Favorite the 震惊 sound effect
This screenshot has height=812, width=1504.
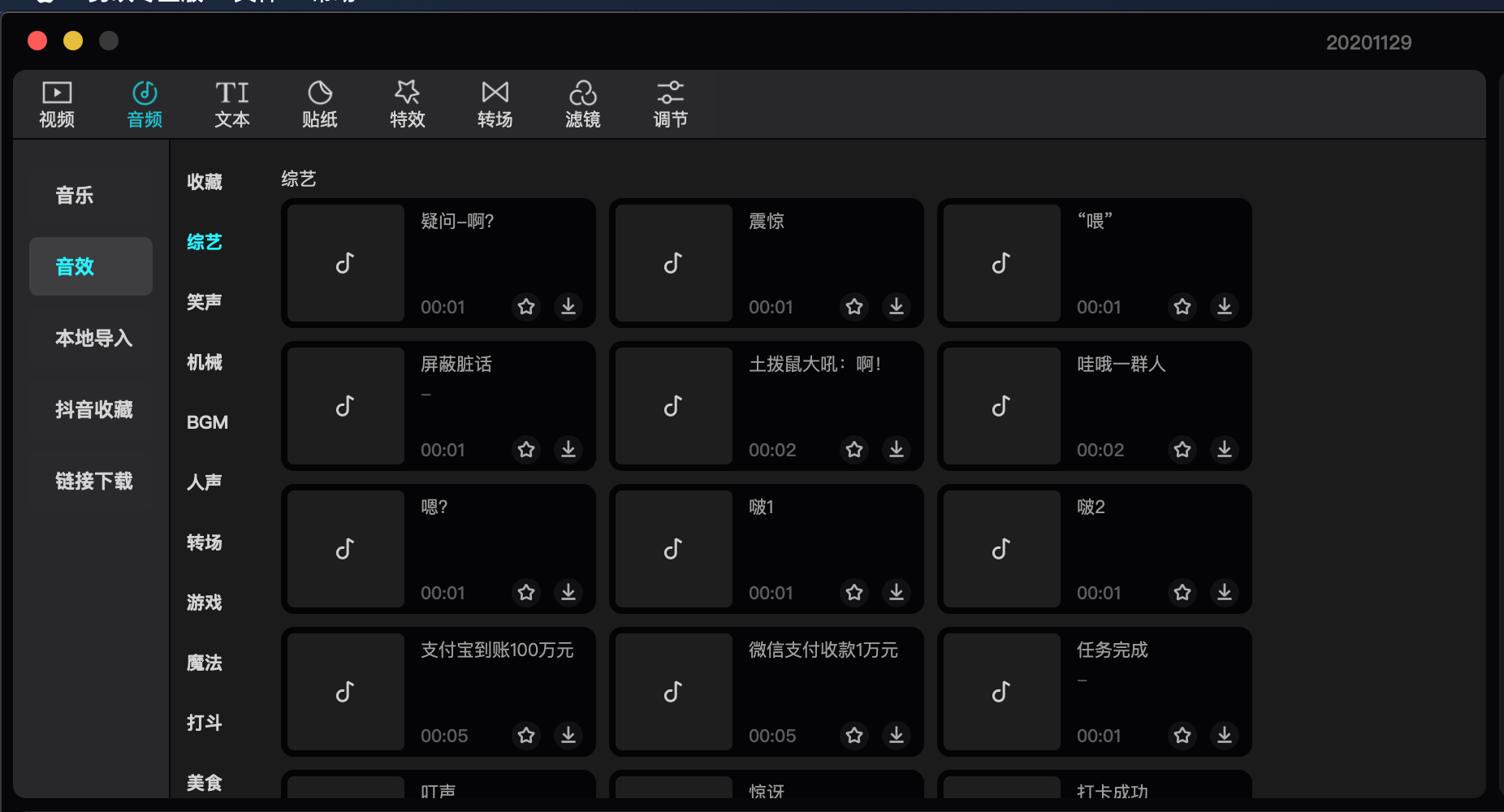[854, 306]
